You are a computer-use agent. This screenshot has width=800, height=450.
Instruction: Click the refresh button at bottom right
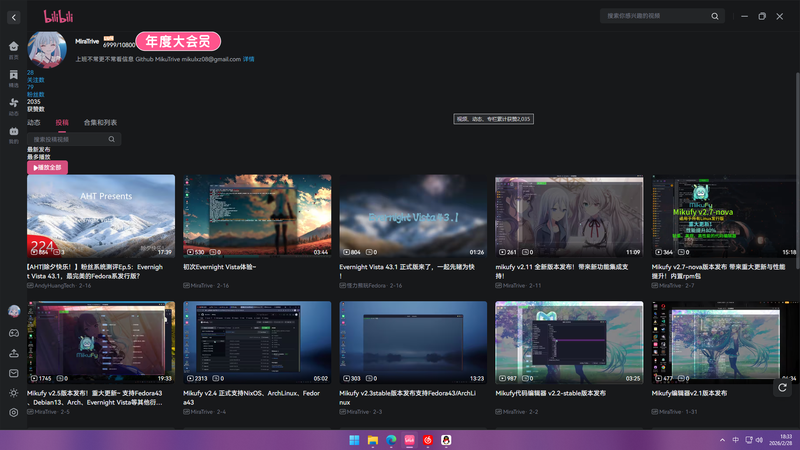[782, 387]
